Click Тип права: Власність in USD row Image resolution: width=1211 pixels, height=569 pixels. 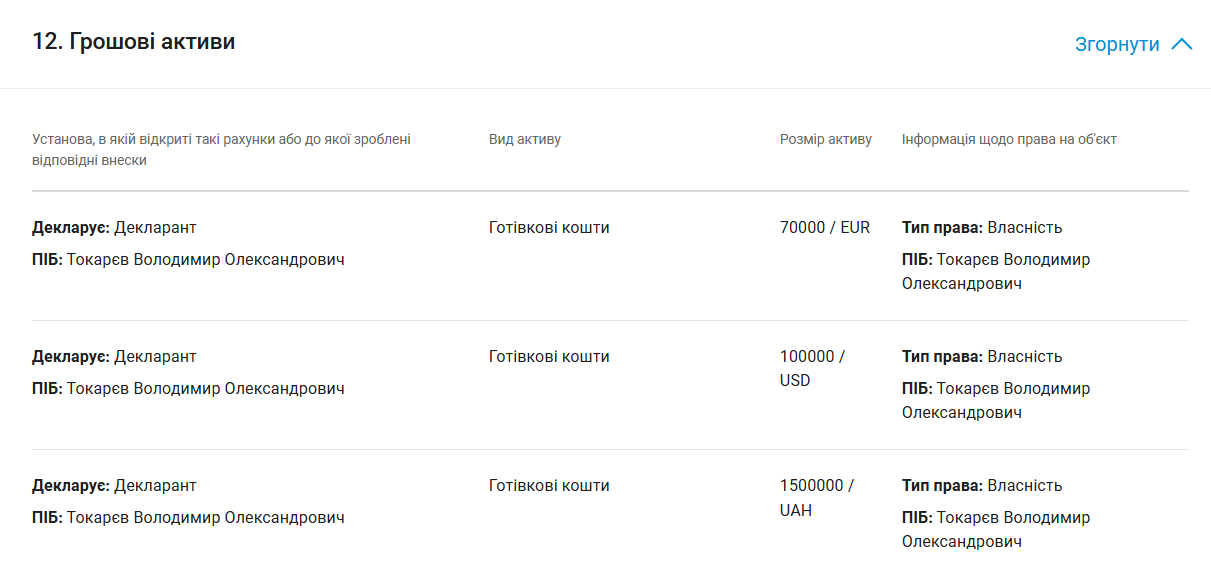click(982, 356)
